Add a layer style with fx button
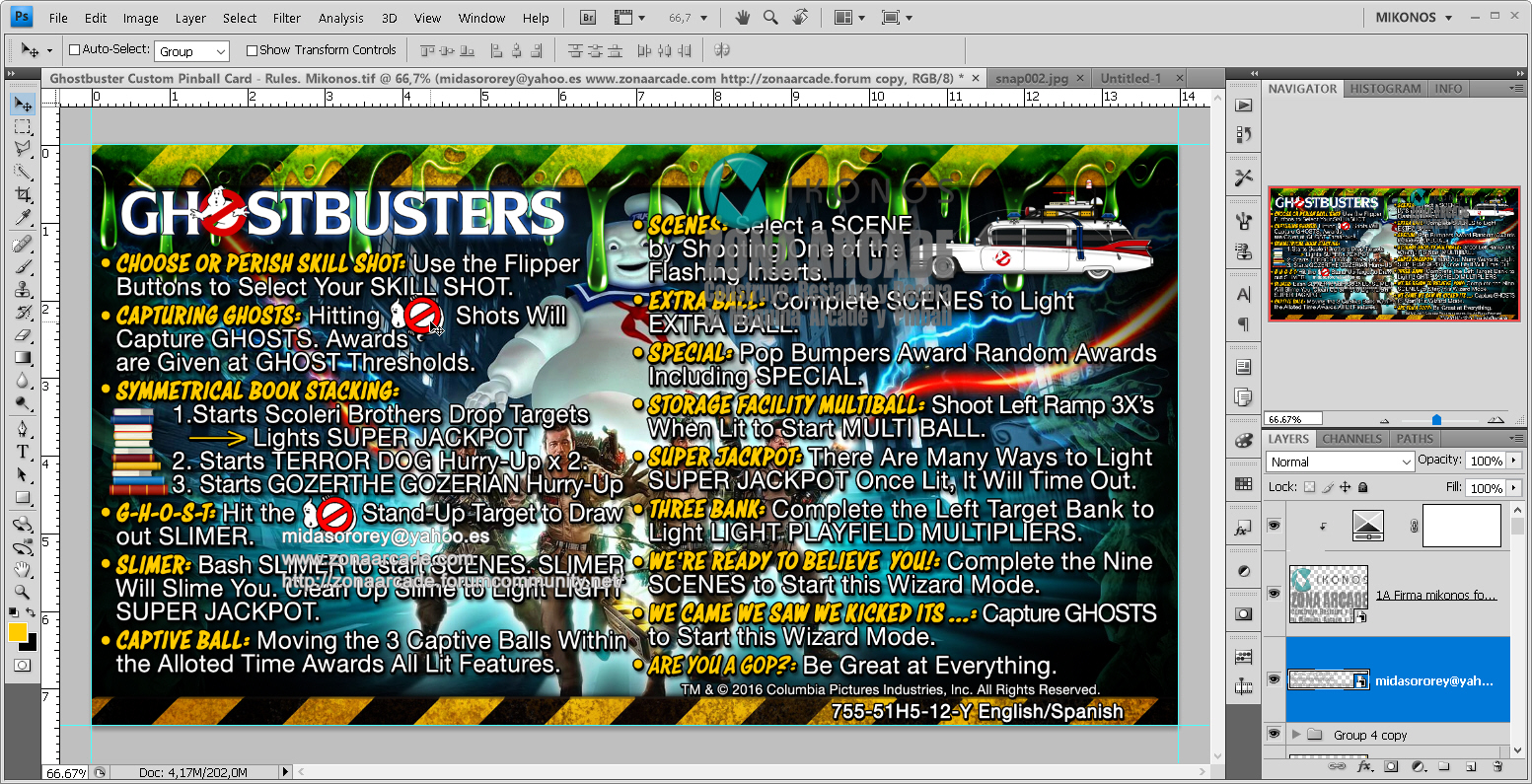Viewport: 1532px width, 784px height. pos(1365,766)
